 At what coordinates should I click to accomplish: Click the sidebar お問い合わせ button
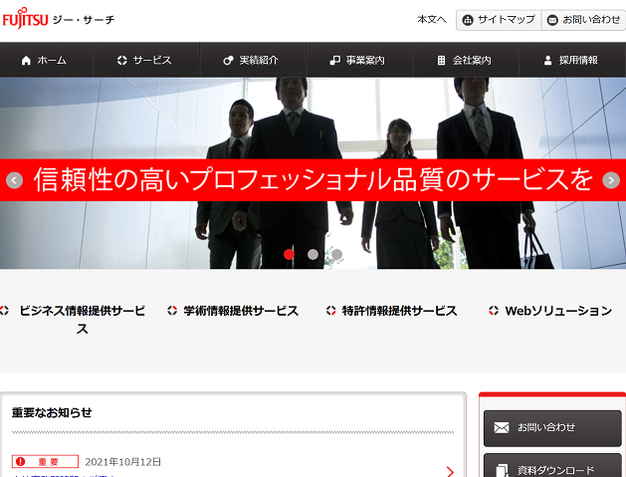coord(553,428)
